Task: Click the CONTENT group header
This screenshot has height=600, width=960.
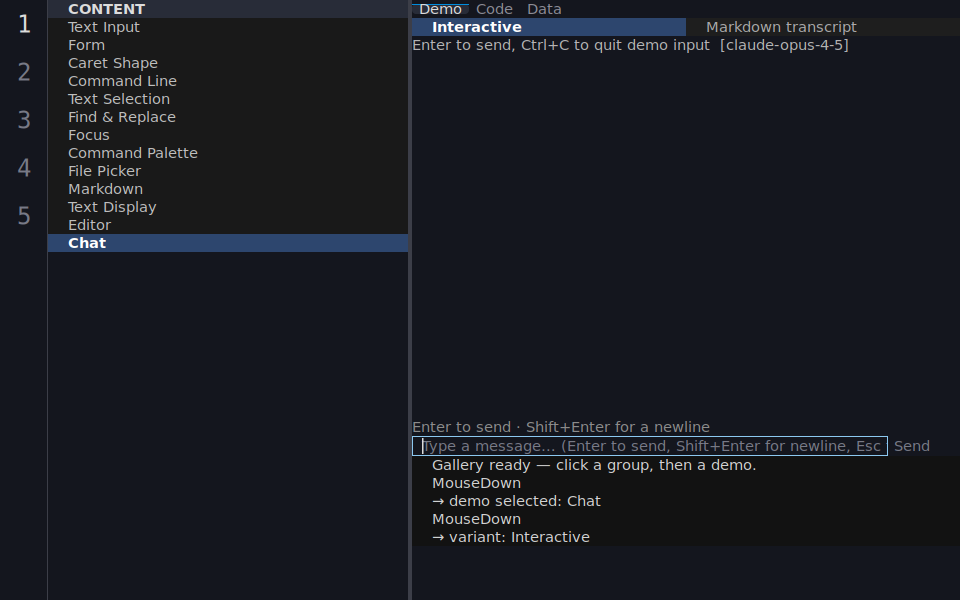Action: [228, 9]
